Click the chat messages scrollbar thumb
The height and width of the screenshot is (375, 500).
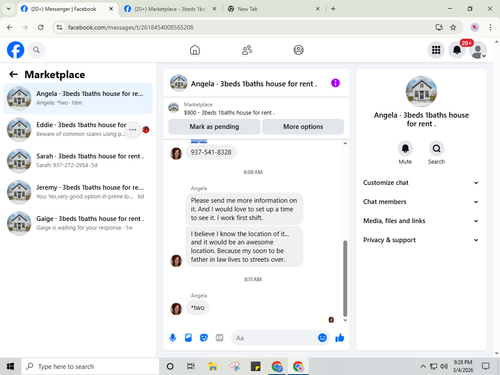click(345, 278)
